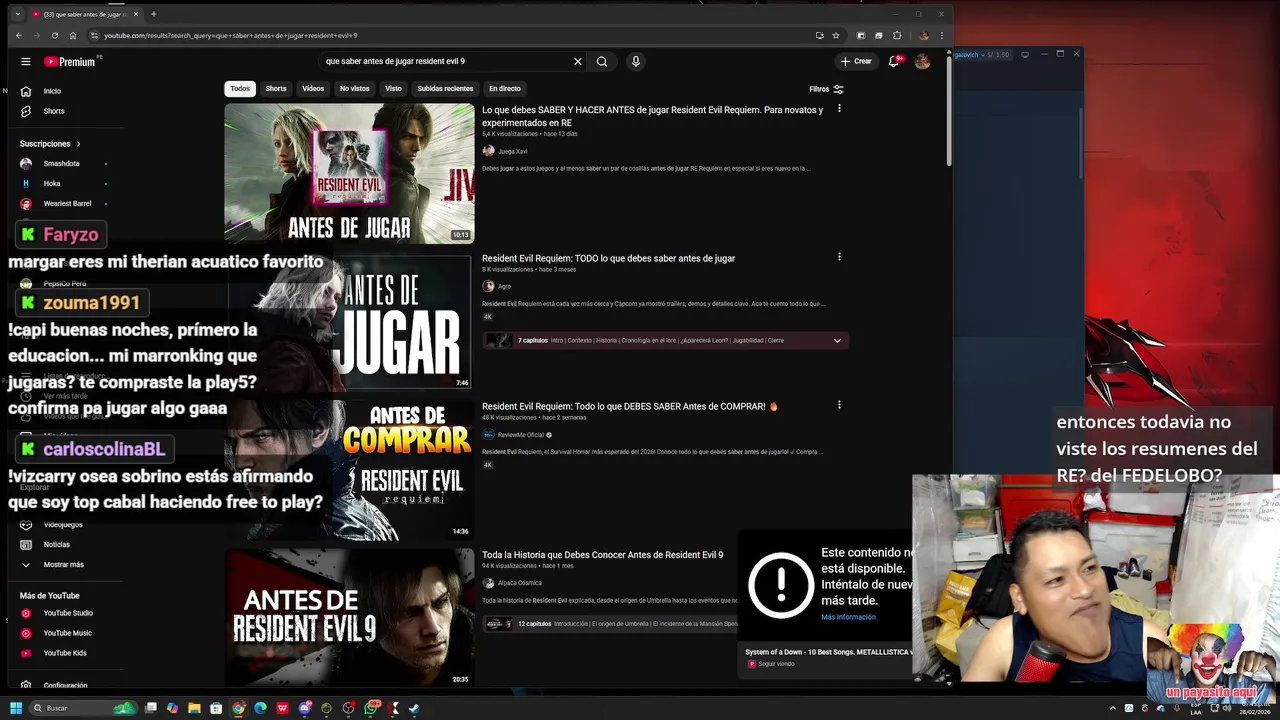Click the Más información link

pyautogui.click(x=848, y=617)
